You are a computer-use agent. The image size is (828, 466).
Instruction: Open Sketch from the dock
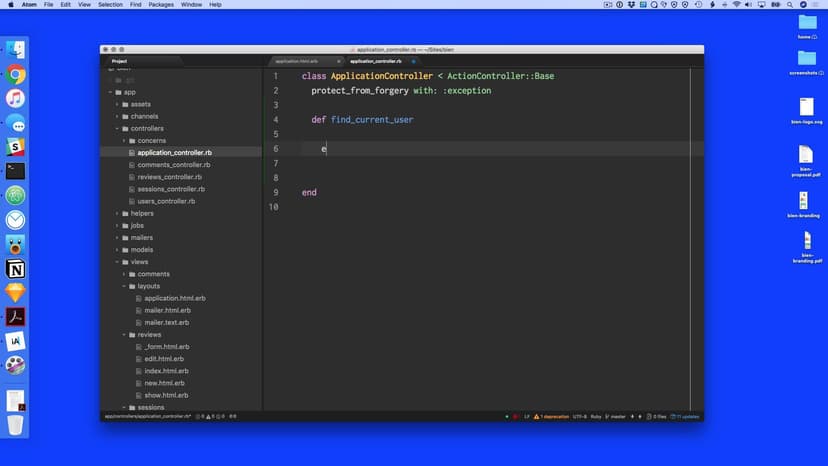pos(15,293)
